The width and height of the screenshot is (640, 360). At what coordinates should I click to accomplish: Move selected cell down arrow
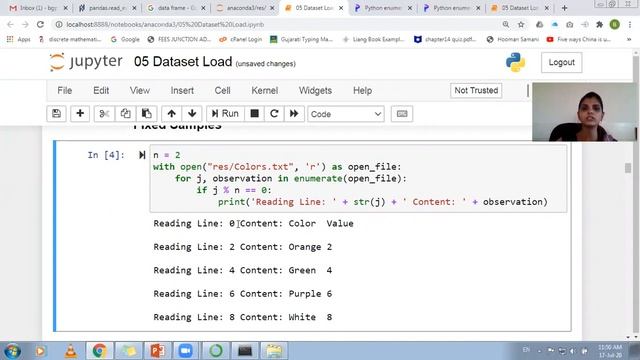192,114
